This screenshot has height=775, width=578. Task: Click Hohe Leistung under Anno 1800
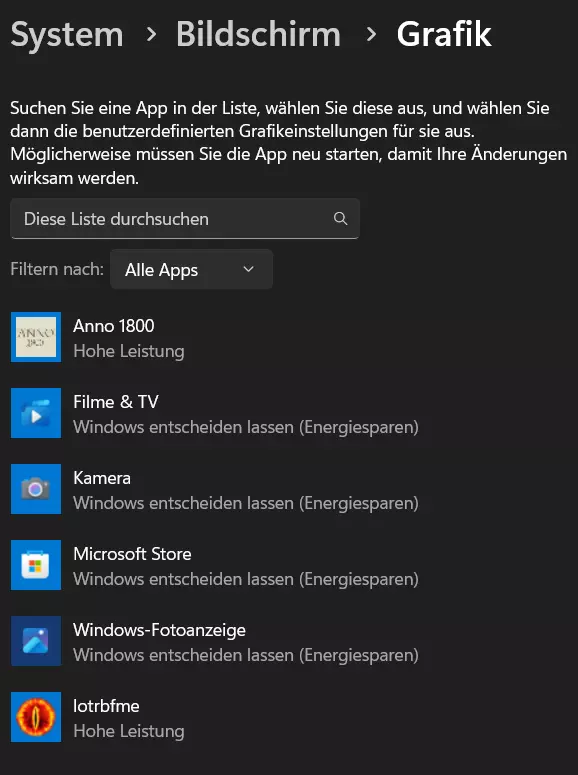[x=129, y=351]
